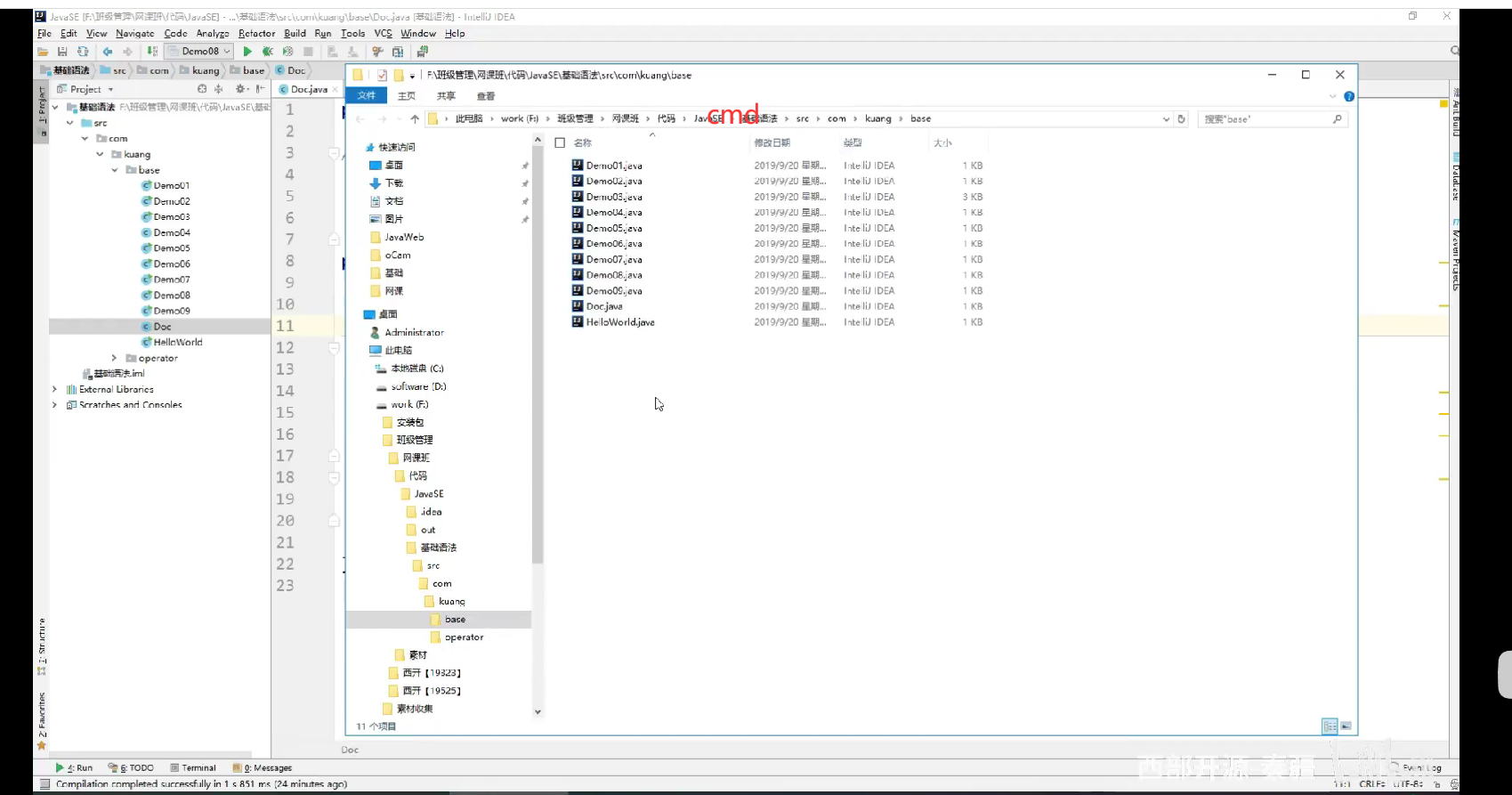Click the locate target icon in Project panel

point(202,89)
